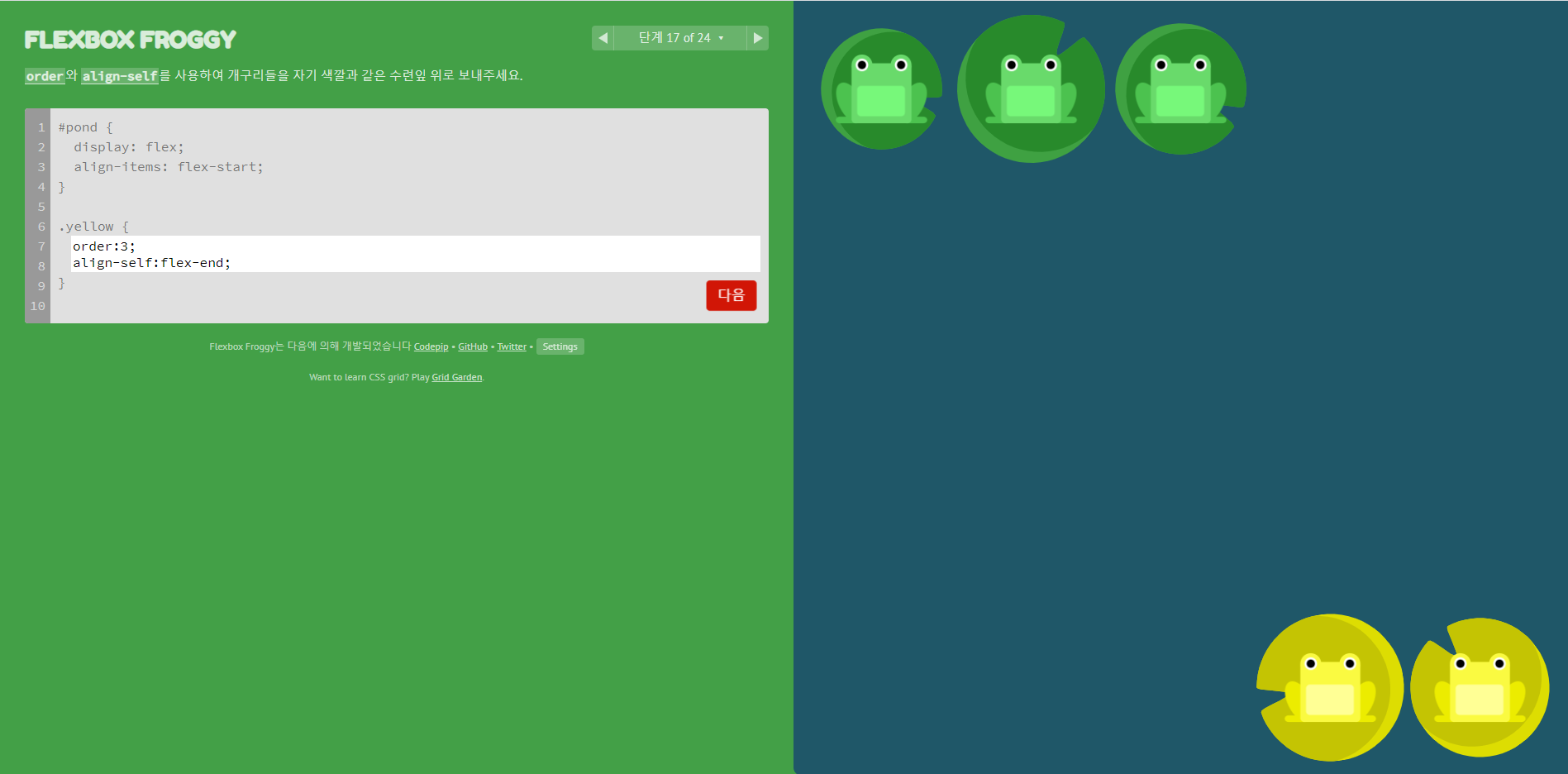
Task: Go to the previous level arrow
Action: pyautogui.click(x=603, y=38)
